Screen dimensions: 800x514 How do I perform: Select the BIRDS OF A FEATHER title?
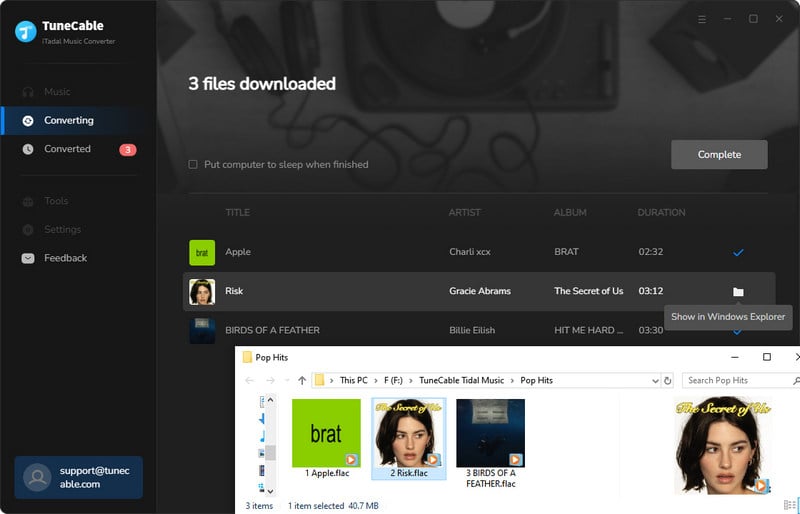272,330
